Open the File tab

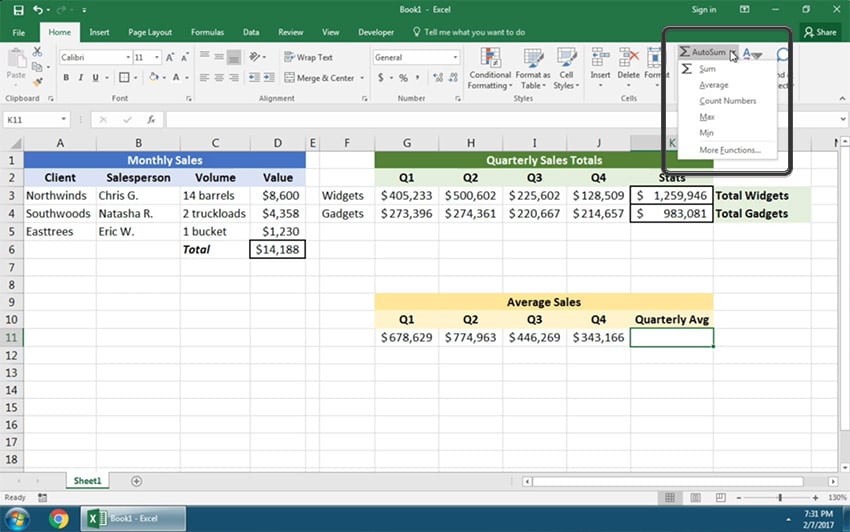pos(18,32)
